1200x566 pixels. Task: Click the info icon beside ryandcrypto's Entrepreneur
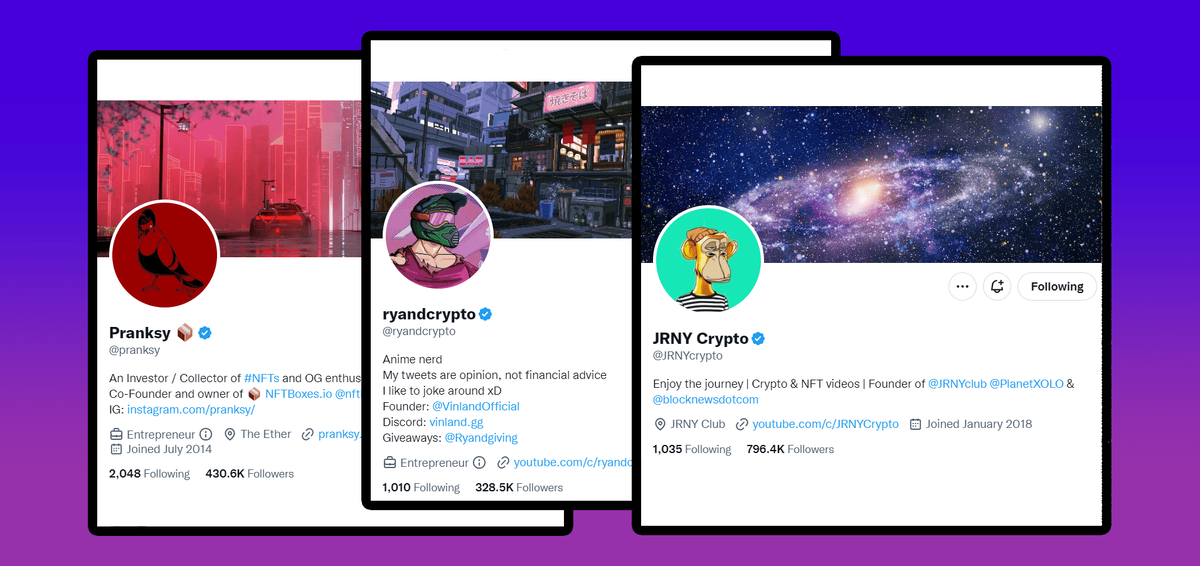point(479,463)
